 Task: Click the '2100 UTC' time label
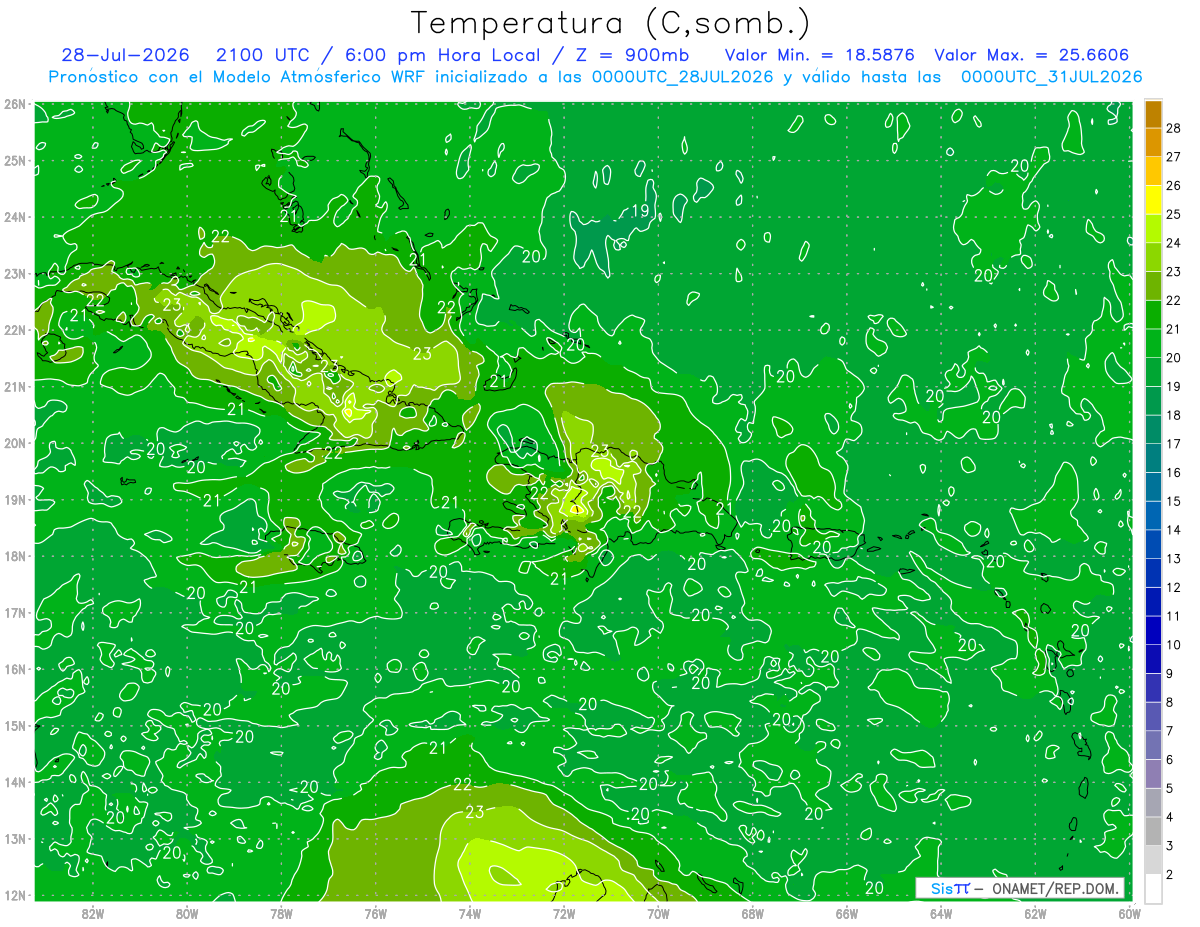click(x=265, y=55)
